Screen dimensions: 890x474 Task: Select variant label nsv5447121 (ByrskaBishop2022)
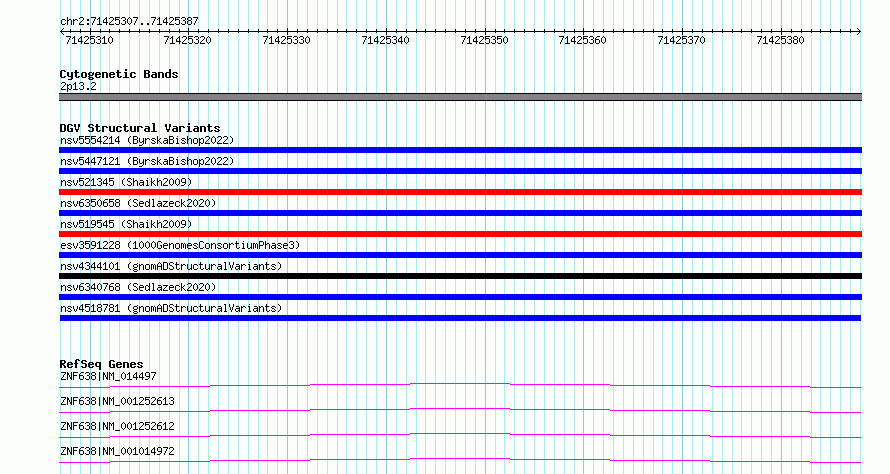[x=147, y=161]
